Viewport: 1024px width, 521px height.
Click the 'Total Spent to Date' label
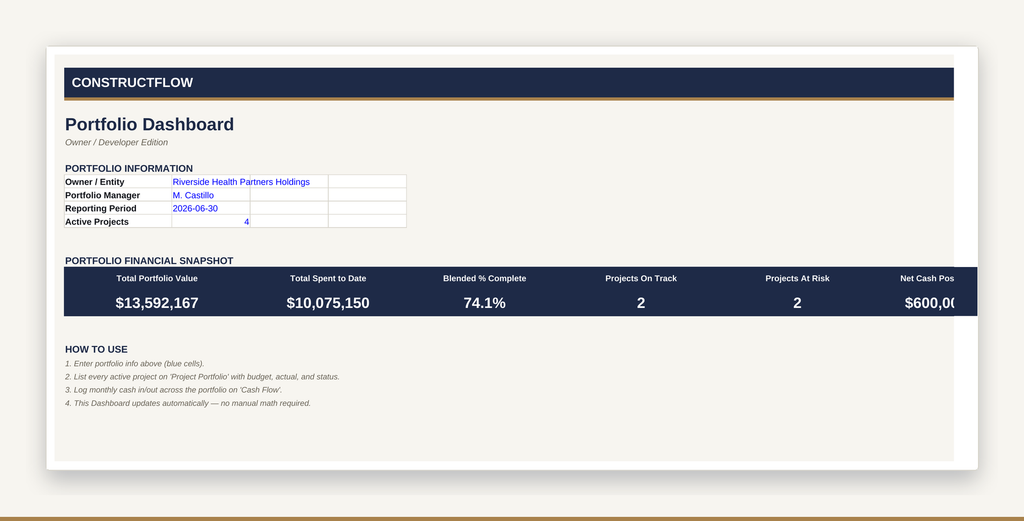pyautogui.click(x=328, y=278)
